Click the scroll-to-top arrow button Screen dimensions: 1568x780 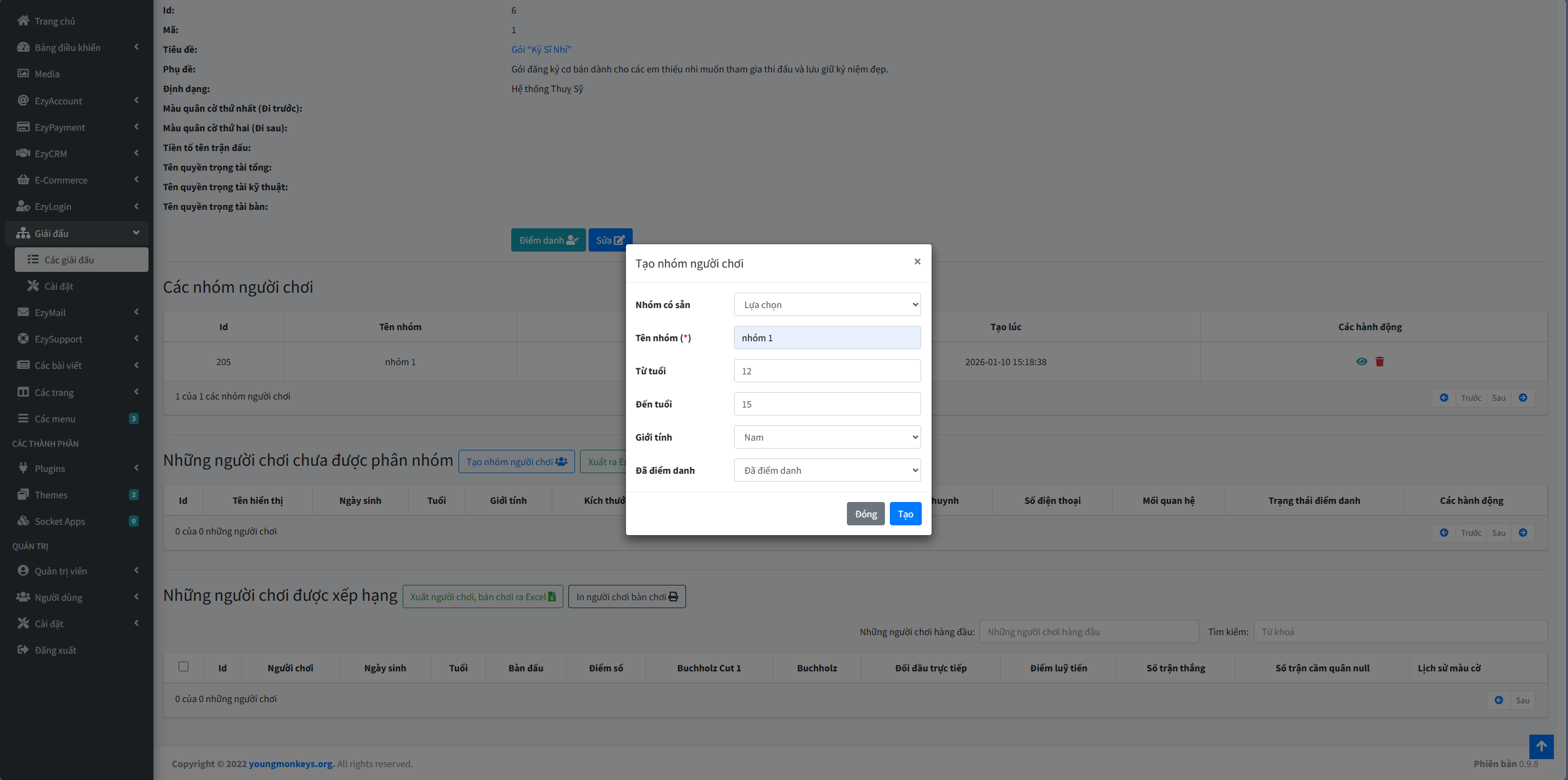(1541, 746)
